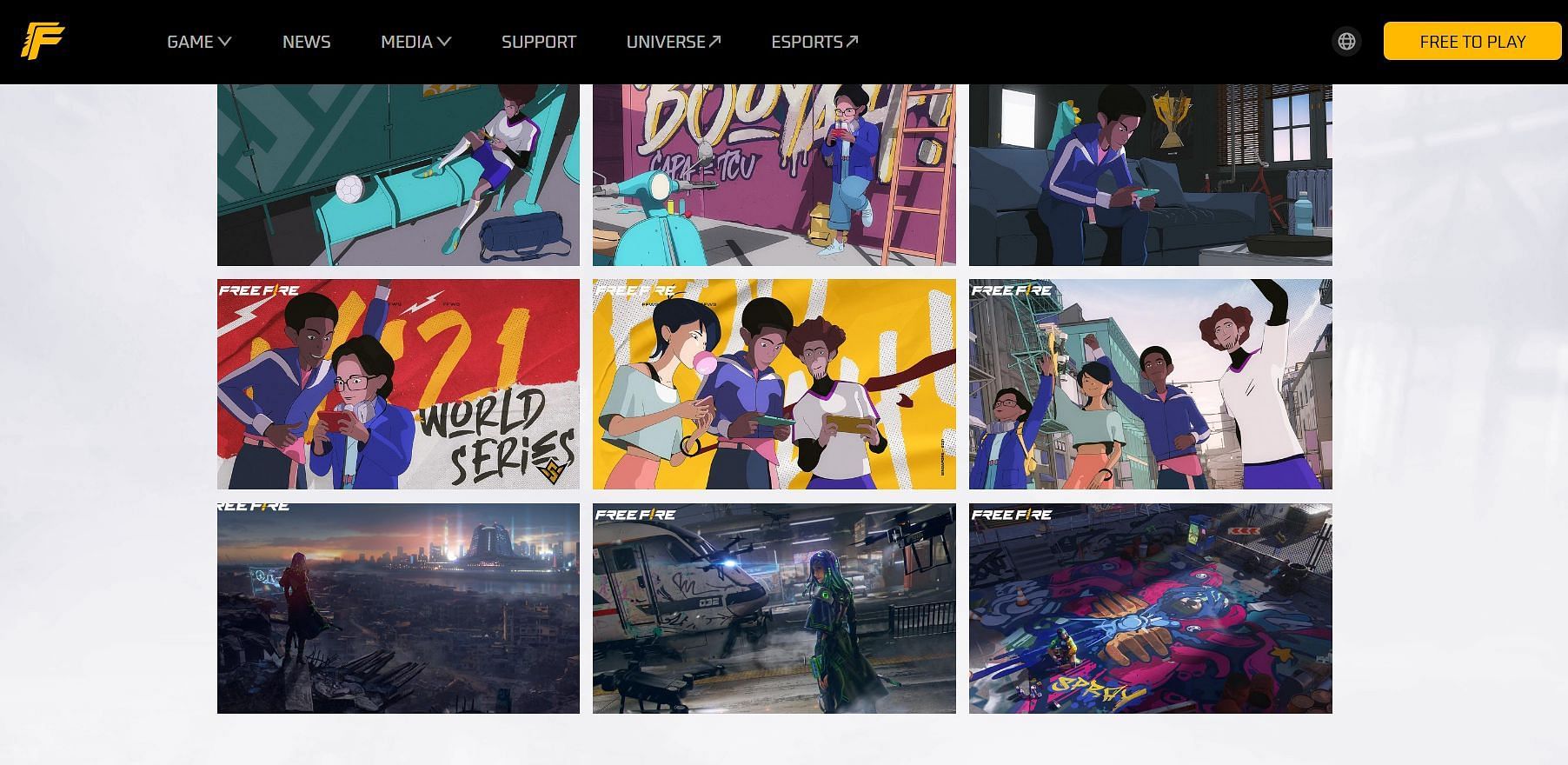
Task: Open the soccer player bench wallpaper
Action: click(x=398, y=175)
